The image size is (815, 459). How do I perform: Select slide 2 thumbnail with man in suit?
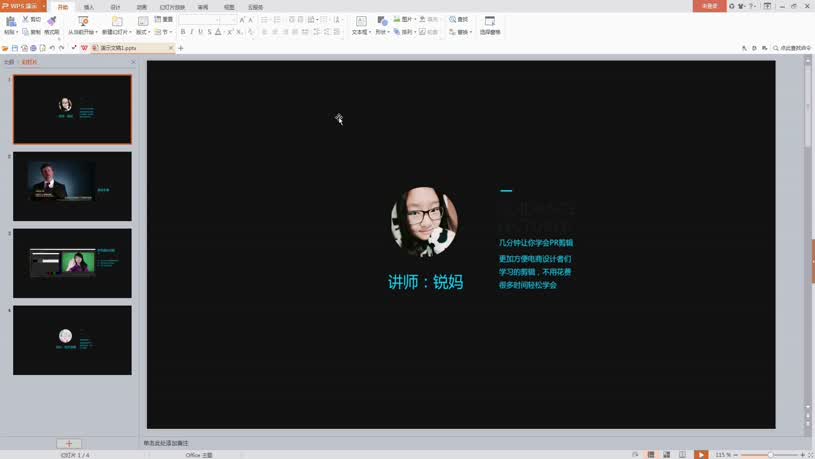(72, 186)
